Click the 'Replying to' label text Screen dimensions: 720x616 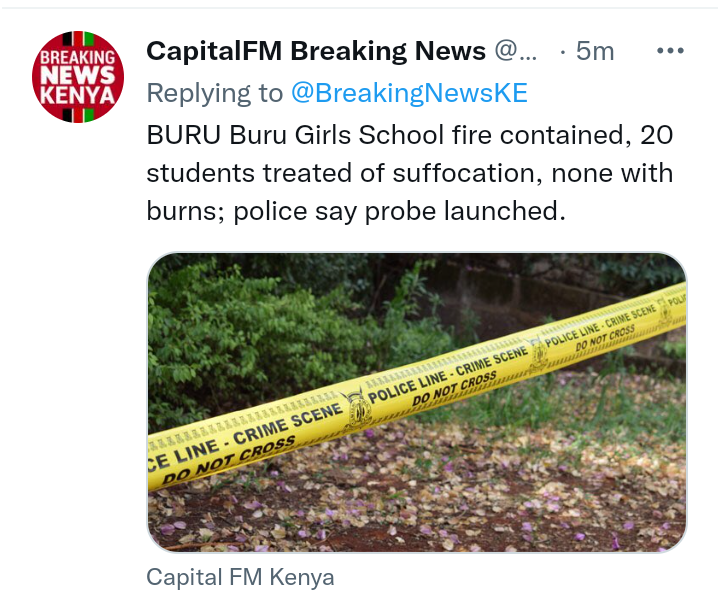coord(214,93)
